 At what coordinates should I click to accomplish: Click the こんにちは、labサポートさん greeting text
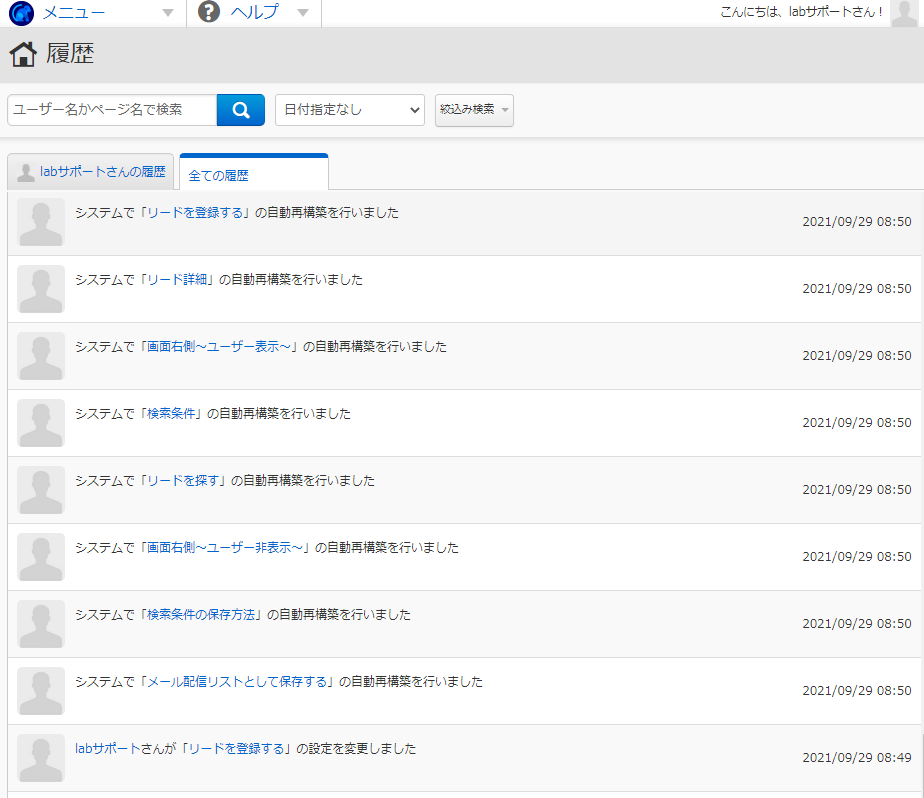pos(801,12)
